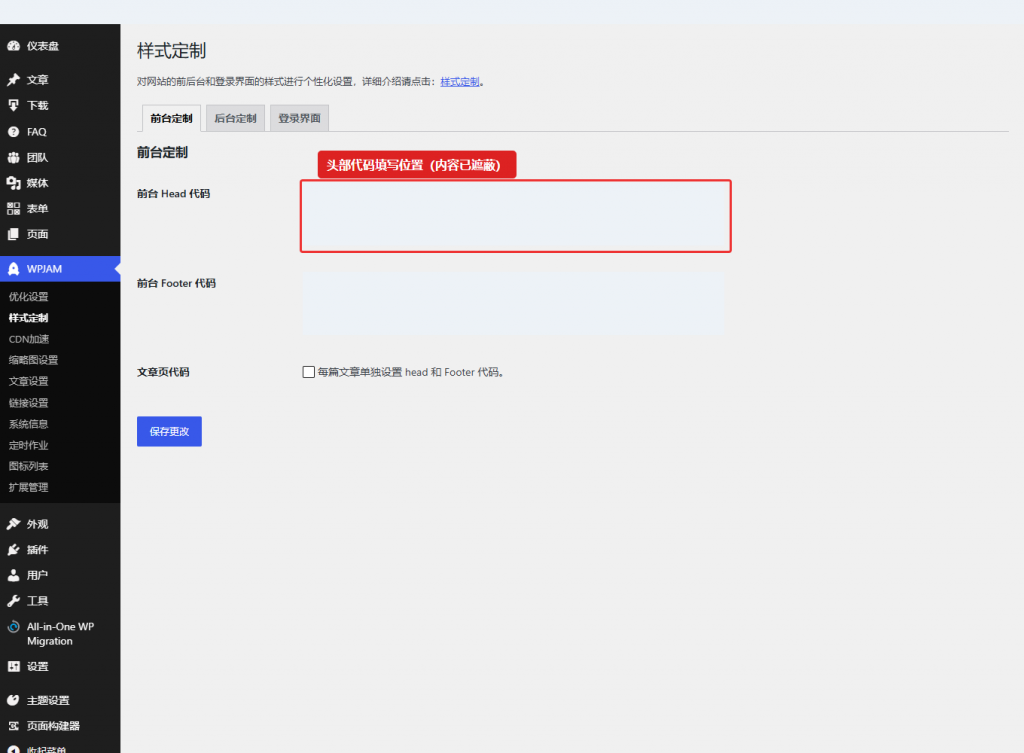
Task: Click the wrench icon beside 工具
Action: [13, 601]
